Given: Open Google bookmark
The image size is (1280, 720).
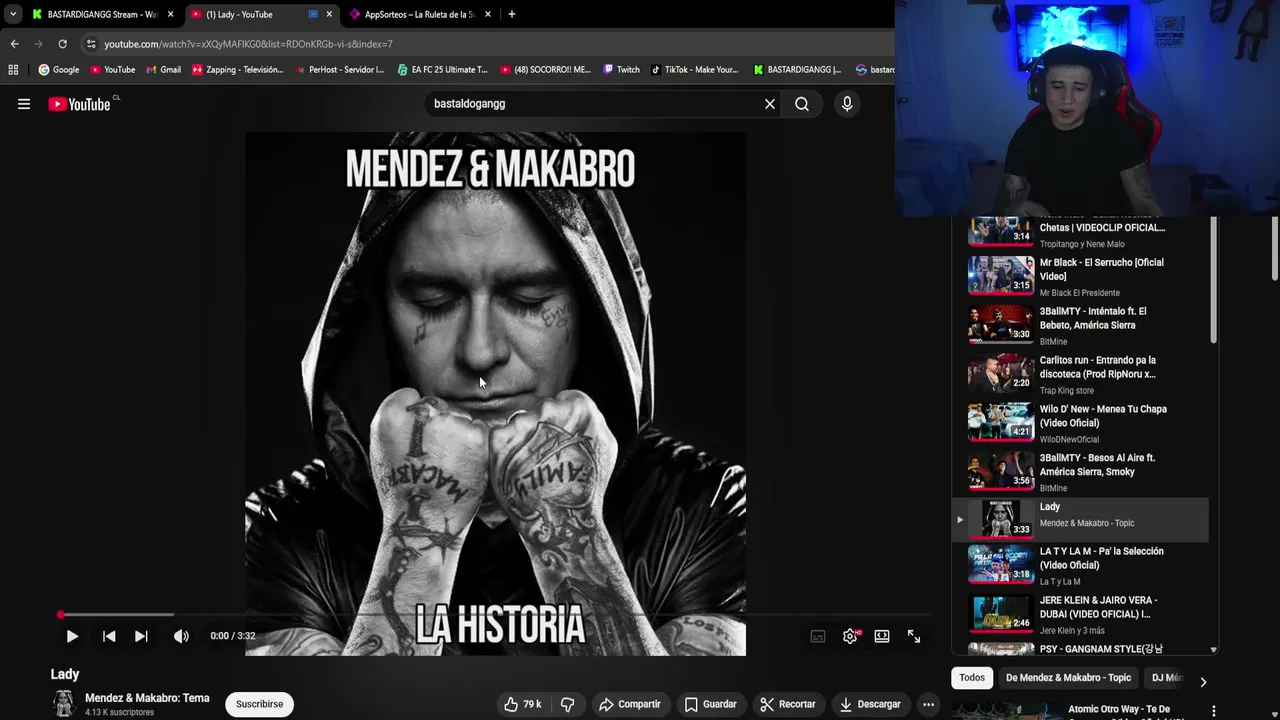Looking at the screenshot, I should (x=58, y=70).
